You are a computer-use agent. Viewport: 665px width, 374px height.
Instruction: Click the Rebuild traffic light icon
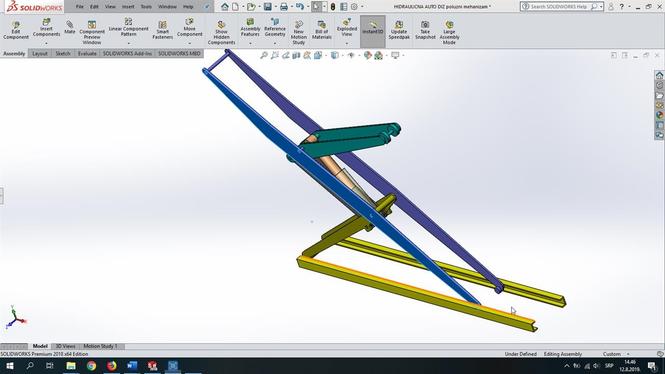333,7
